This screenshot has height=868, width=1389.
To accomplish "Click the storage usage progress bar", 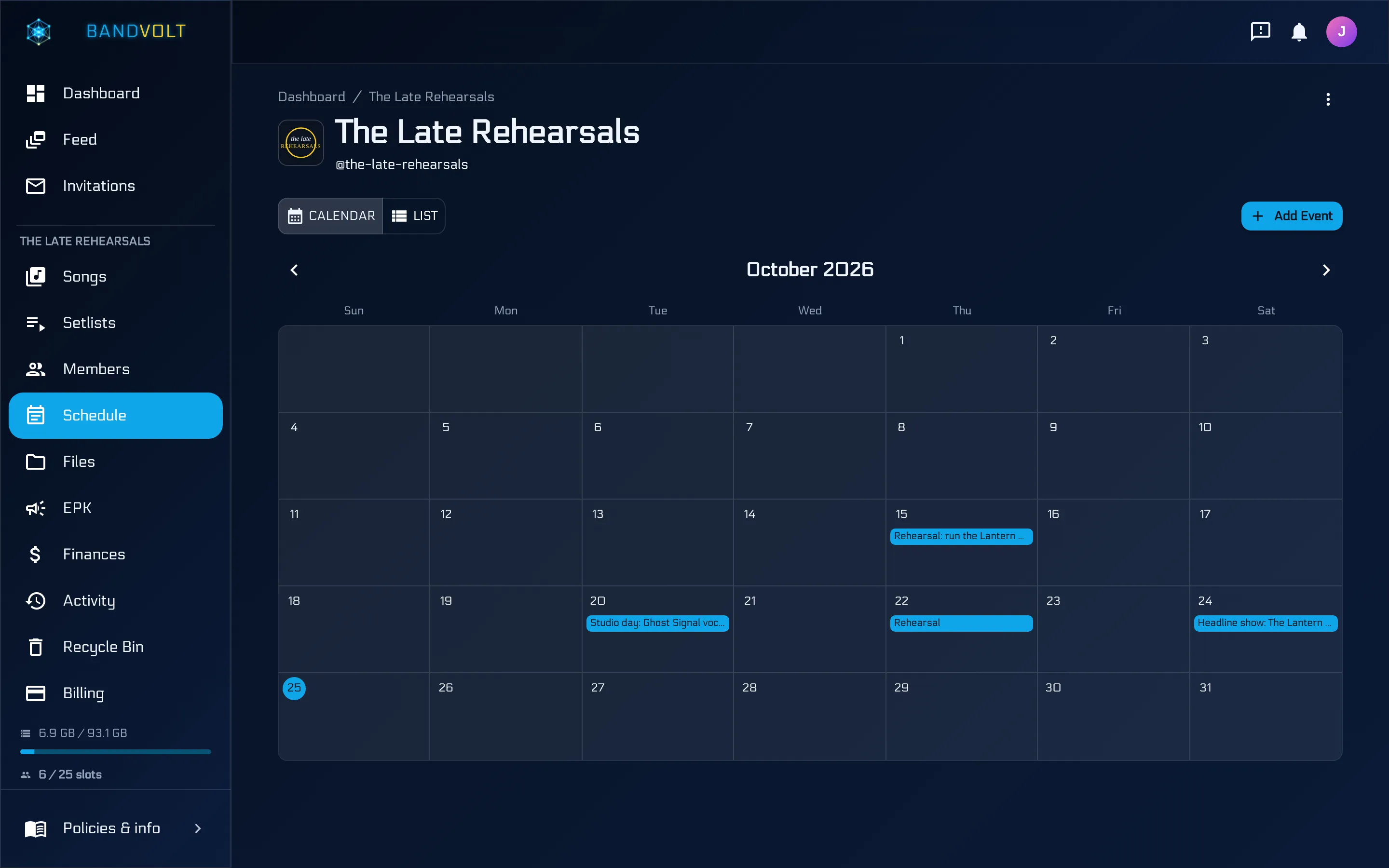I will pos(115,751).
